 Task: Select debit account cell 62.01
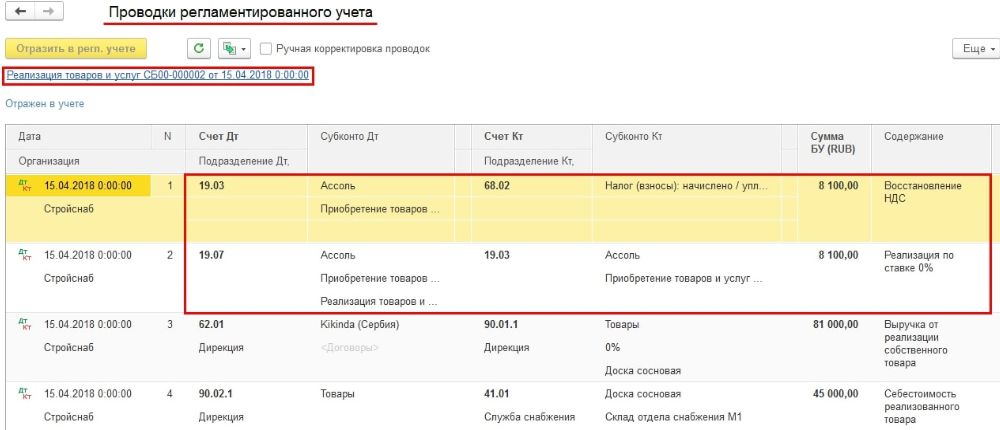[212, 324]
